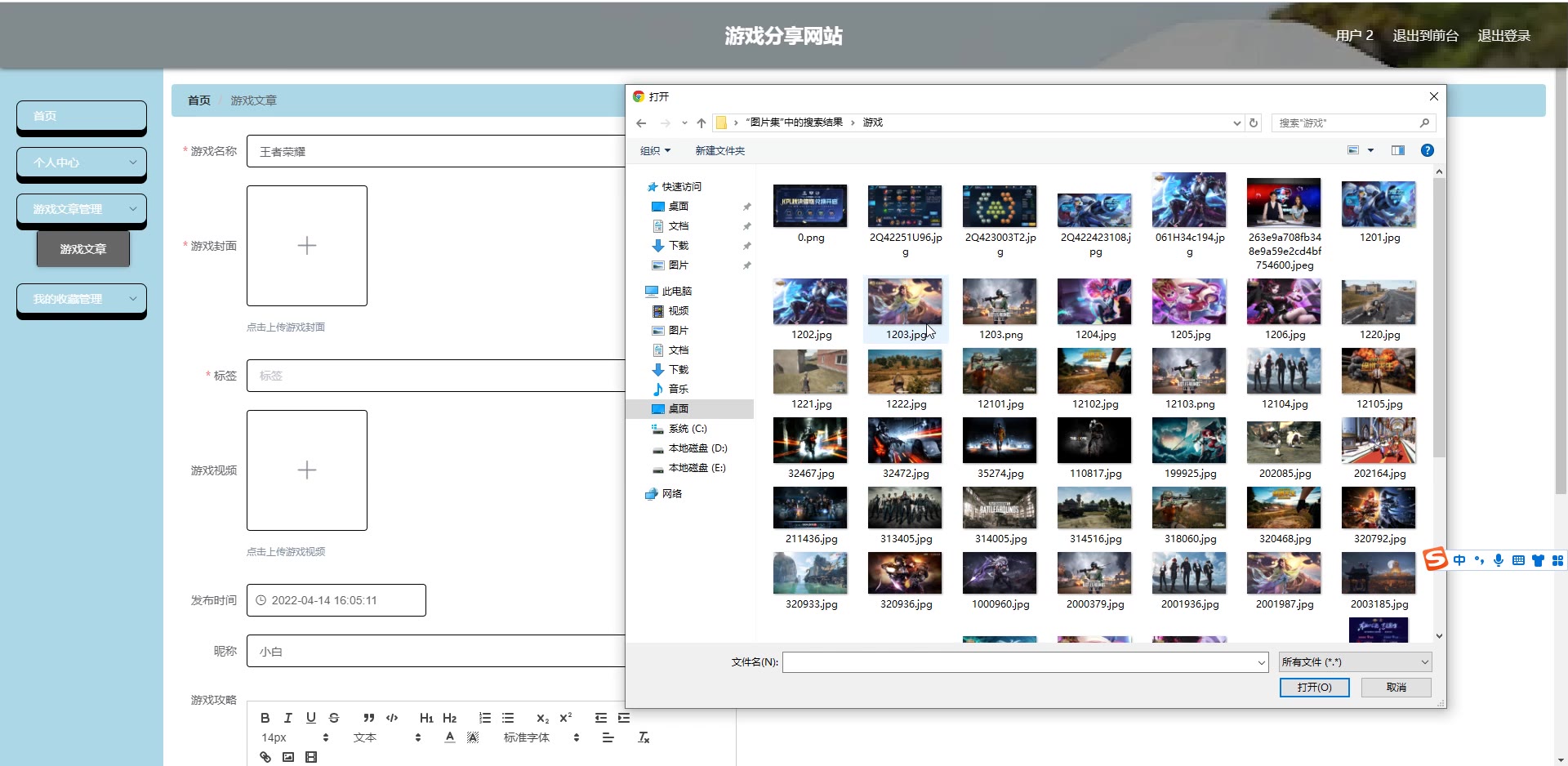Click 退出登录 in the header
Viewport: 1568px width, 766px height.
[1503, 35]
